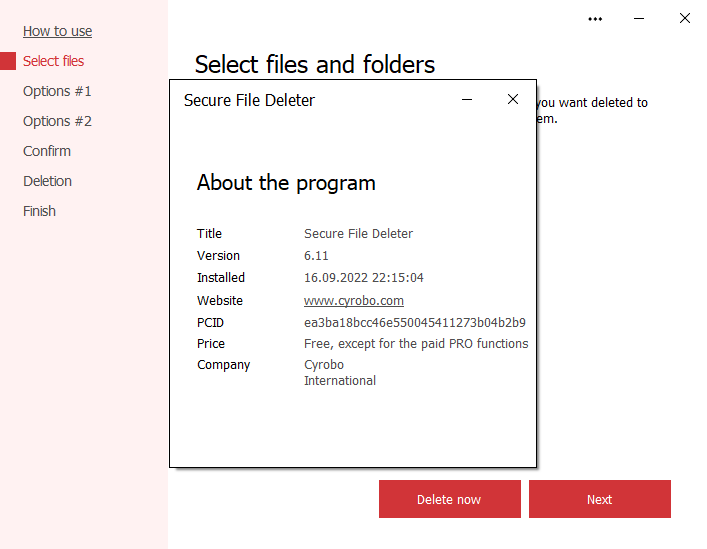Click the Delete now button
The width and height of the screenshot is (707, 549).
[450, 499]
